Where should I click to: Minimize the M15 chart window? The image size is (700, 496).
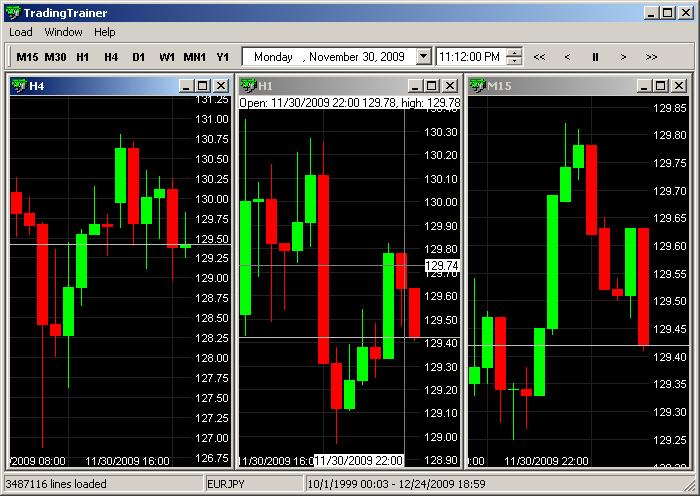[x=644, y=86]
